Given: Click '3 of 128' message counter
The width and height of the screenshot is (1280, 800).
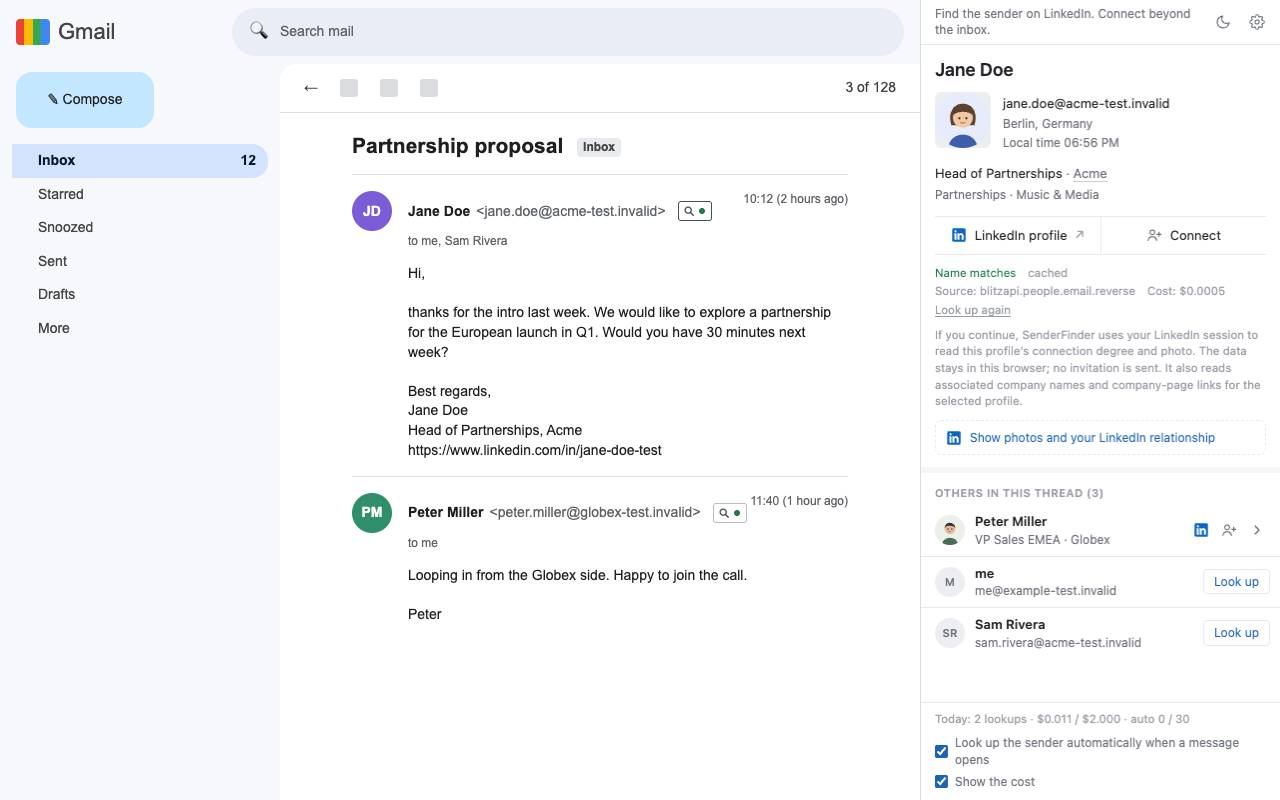Looking at the screenshot, I should pos(870,87).
